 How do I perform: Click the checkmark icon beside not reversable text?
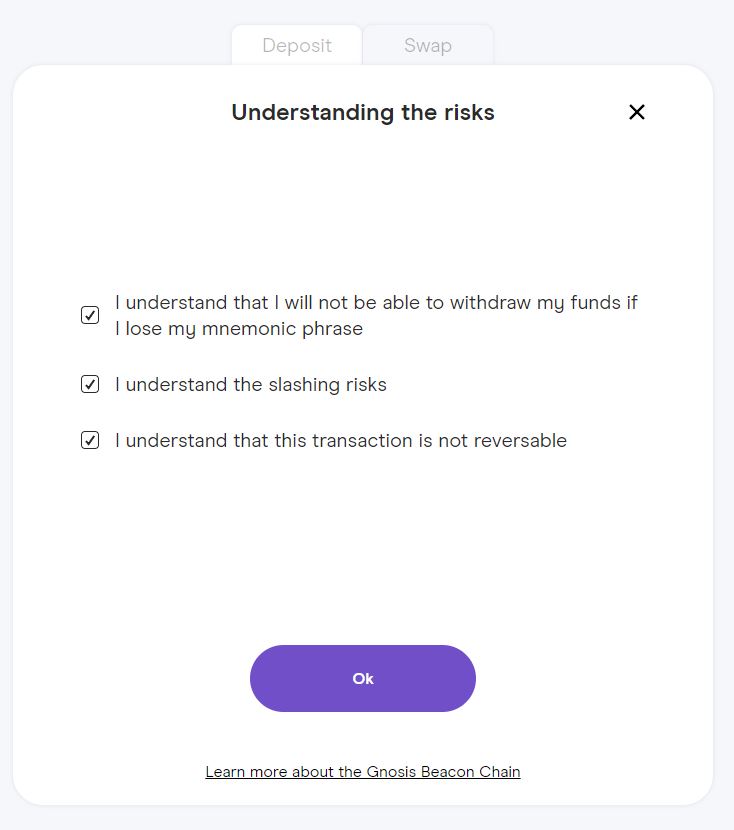pyautogui.click(x=90, y=440)
